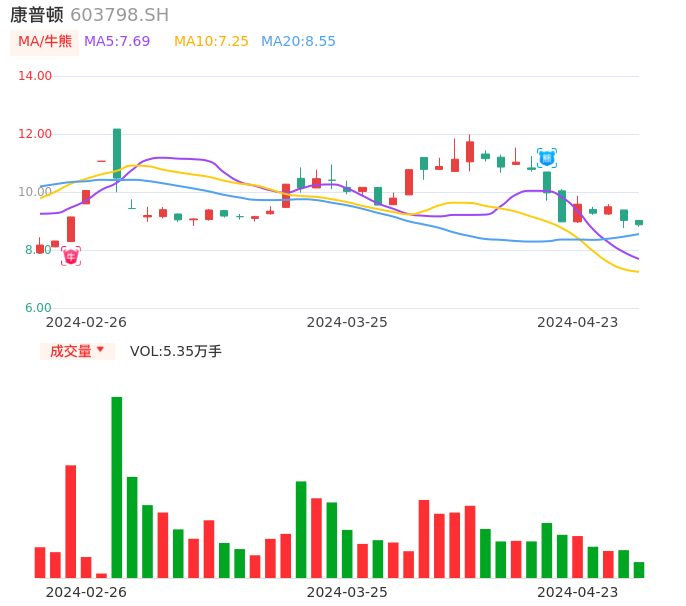Click the 2024-02-26 date on price chart axis
Viewport: 686px width, 606px height.
pos(86,322)
